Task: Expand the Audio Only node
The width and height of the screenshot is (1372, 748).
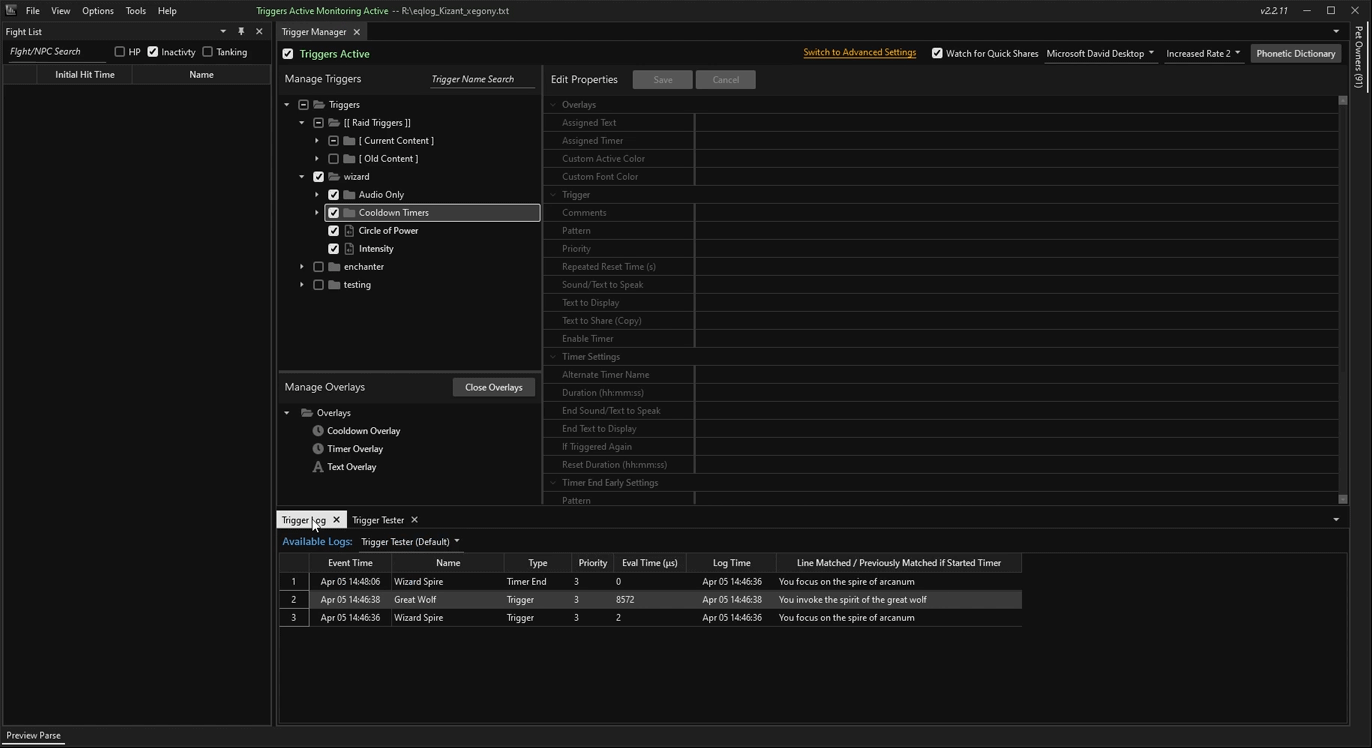Action: coord(317,194)
